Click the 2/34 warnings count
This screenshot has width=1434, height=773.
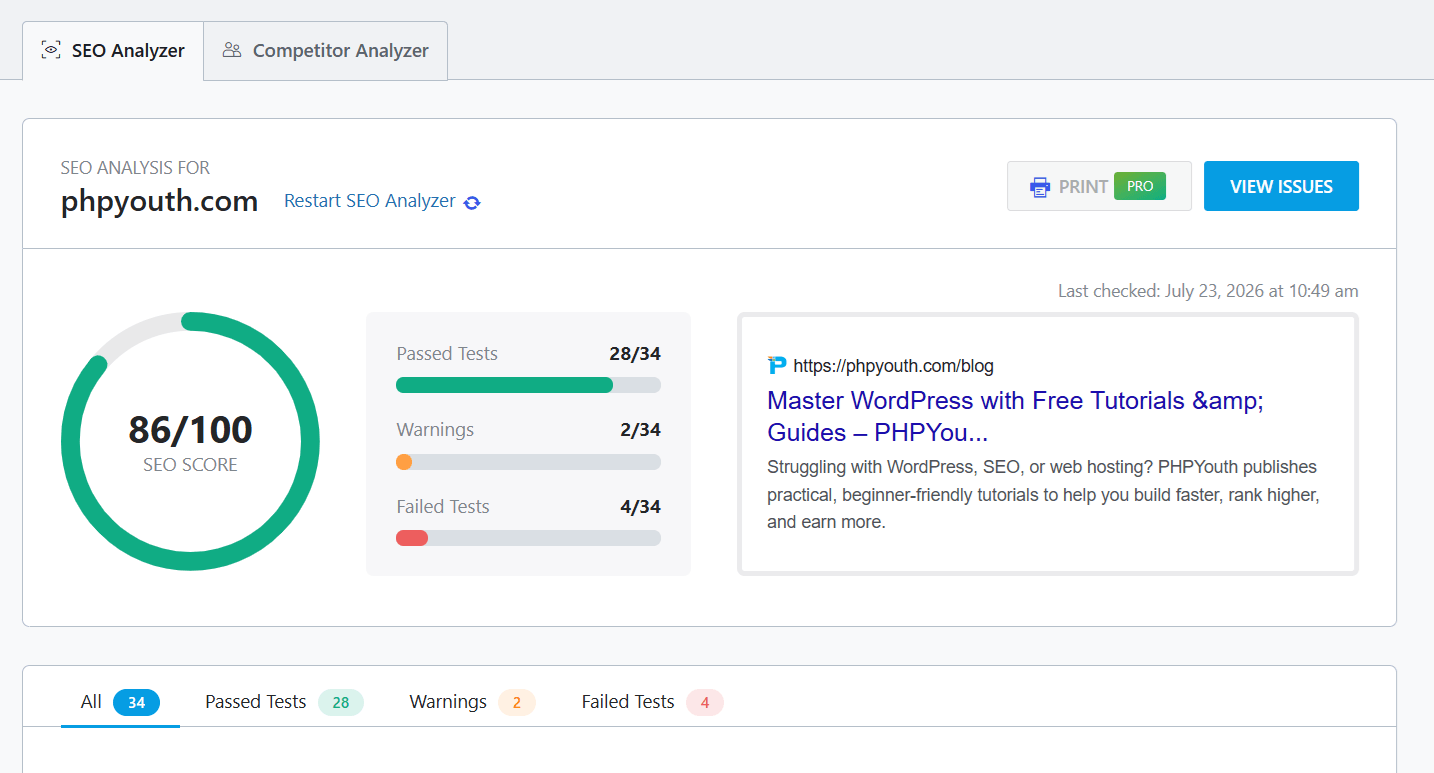point(640,430)
